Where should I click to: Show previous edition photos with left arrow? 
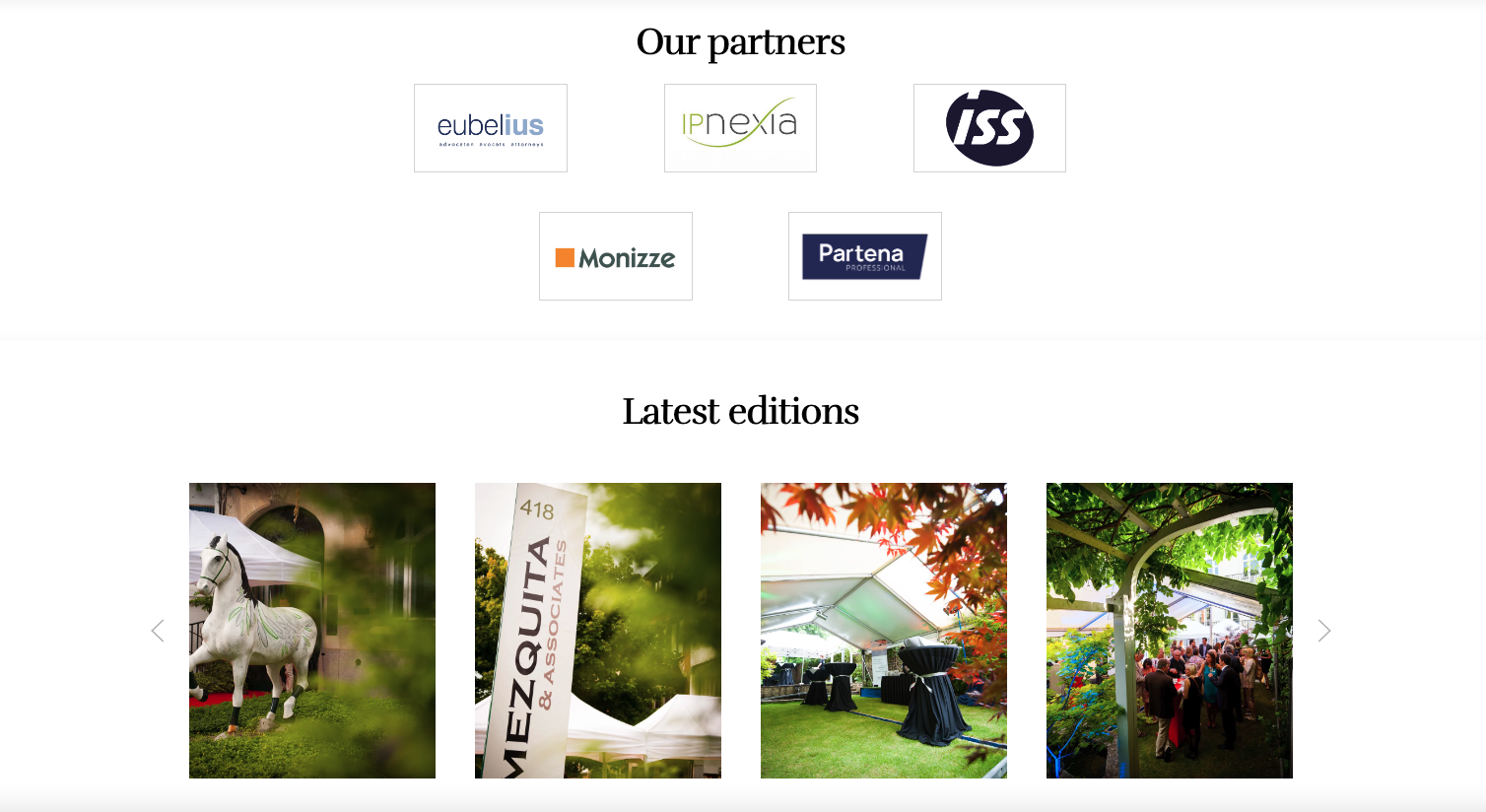click(158, 631)
